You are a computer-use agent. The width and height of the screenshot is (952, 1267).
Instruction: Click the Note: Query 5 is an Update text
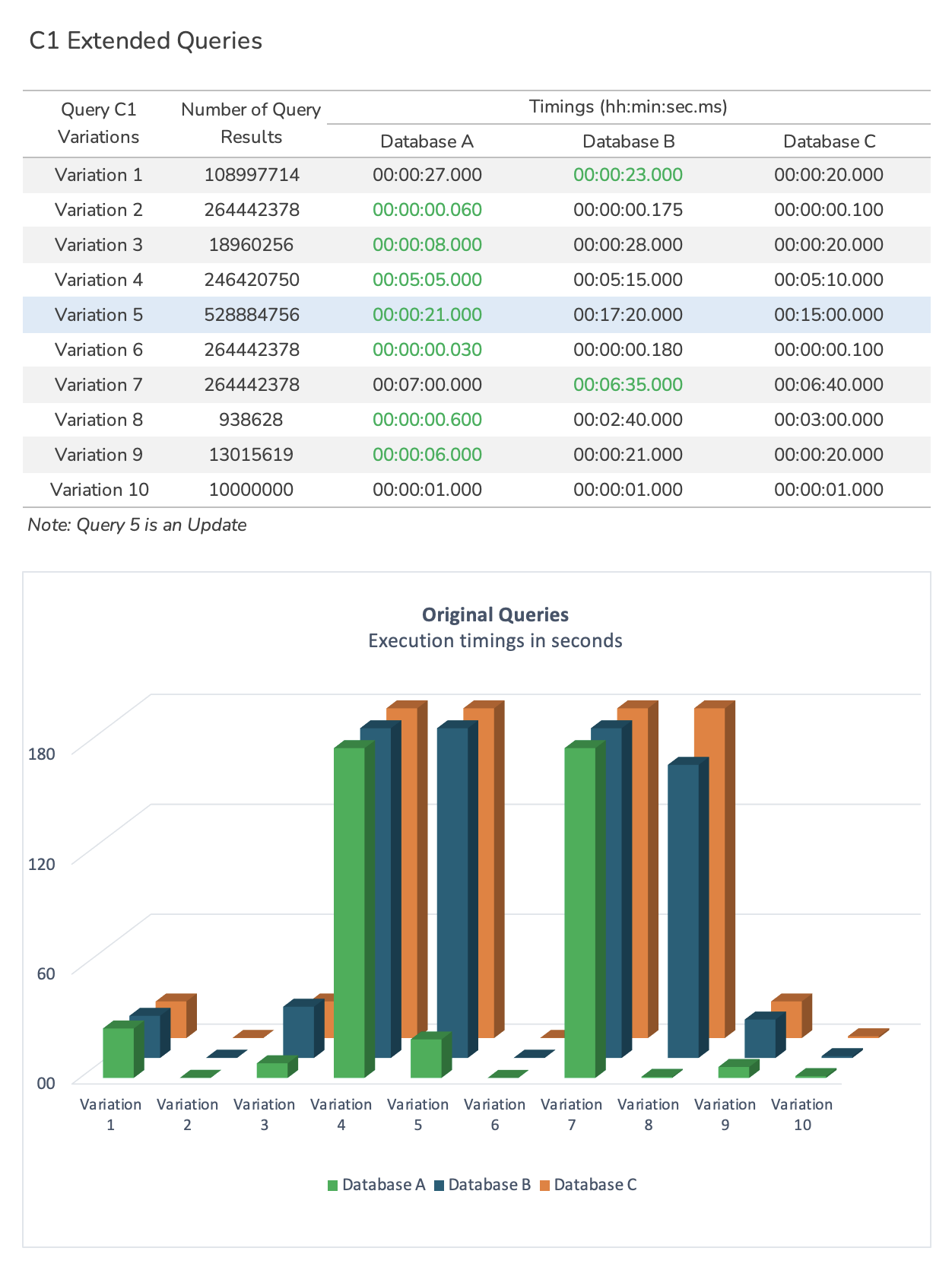[137, 525]
